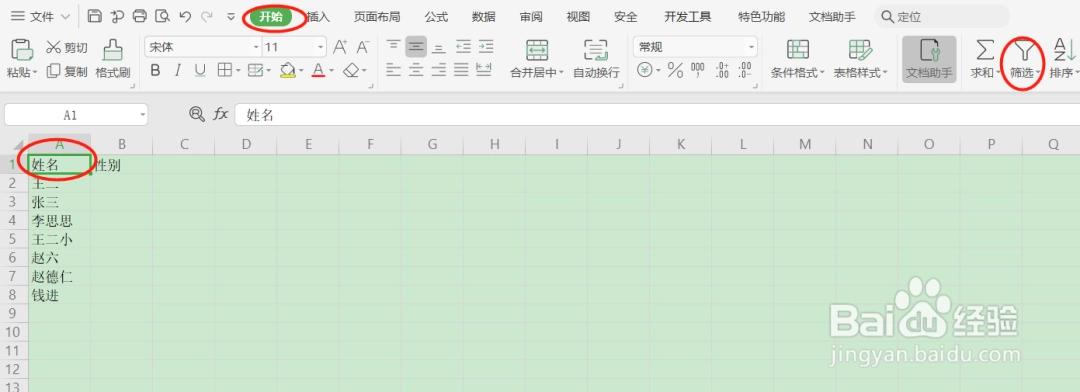
Task: Toggle Bold formatting
Action: pyautogui.click(x=155, y=70)
